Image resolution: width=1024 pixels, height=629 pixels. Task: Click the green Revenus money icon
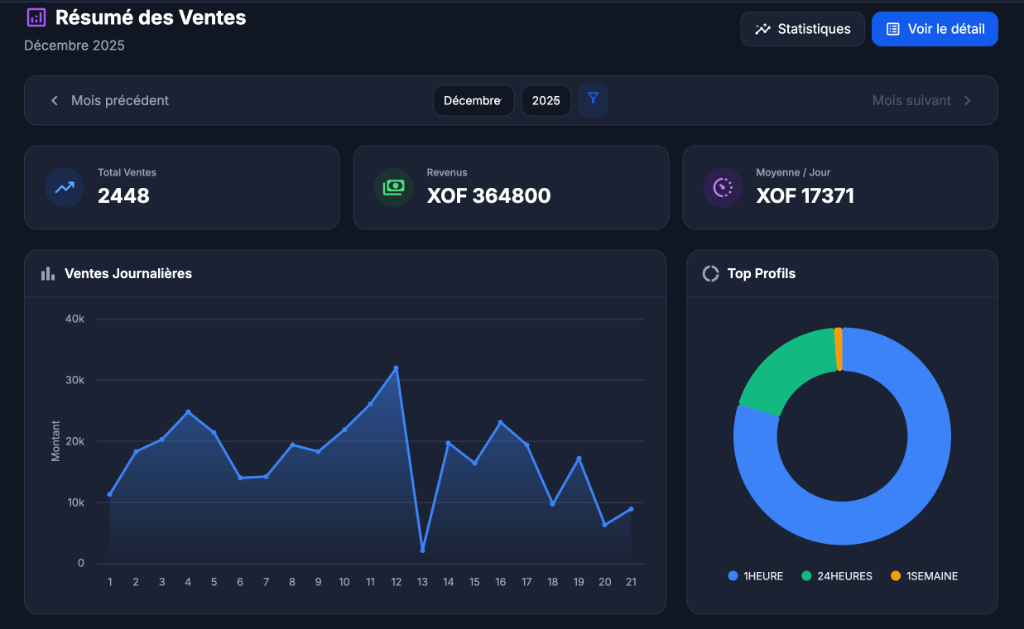click(x=393, y=187)
